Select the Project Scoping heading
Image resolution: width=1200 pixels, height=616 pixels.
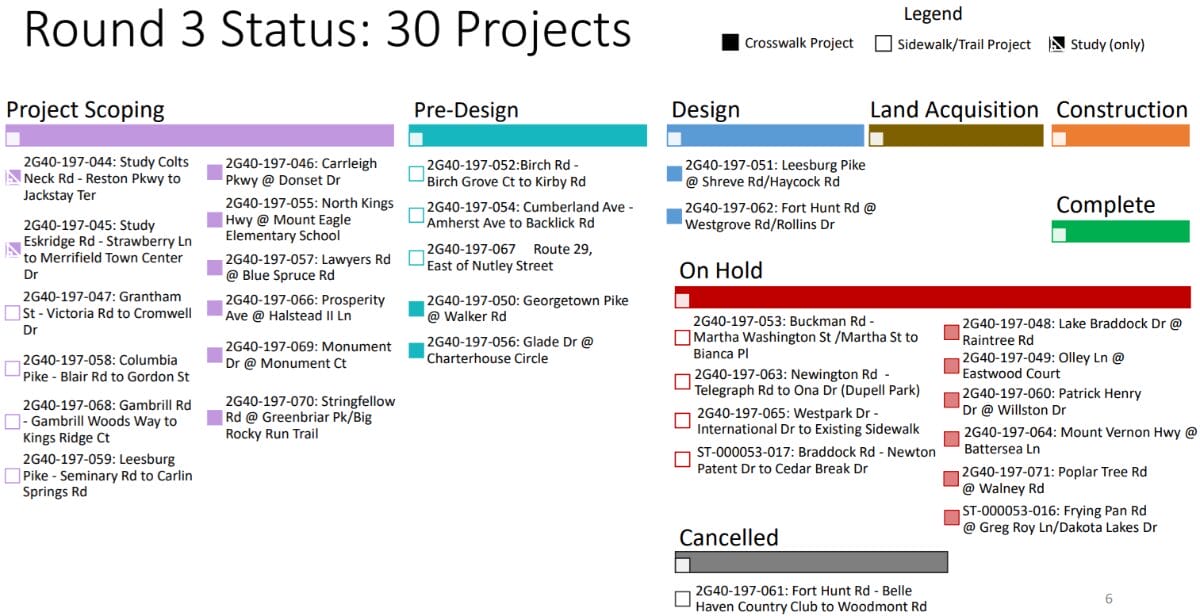(x=85, y=110)
